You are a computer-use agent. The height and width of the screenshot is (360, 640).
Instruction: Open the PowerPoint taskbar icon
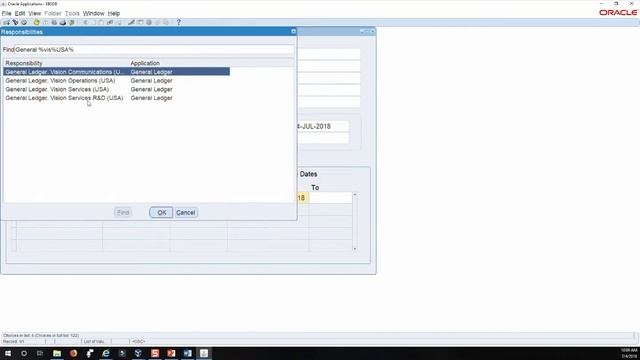click(171, 353)
